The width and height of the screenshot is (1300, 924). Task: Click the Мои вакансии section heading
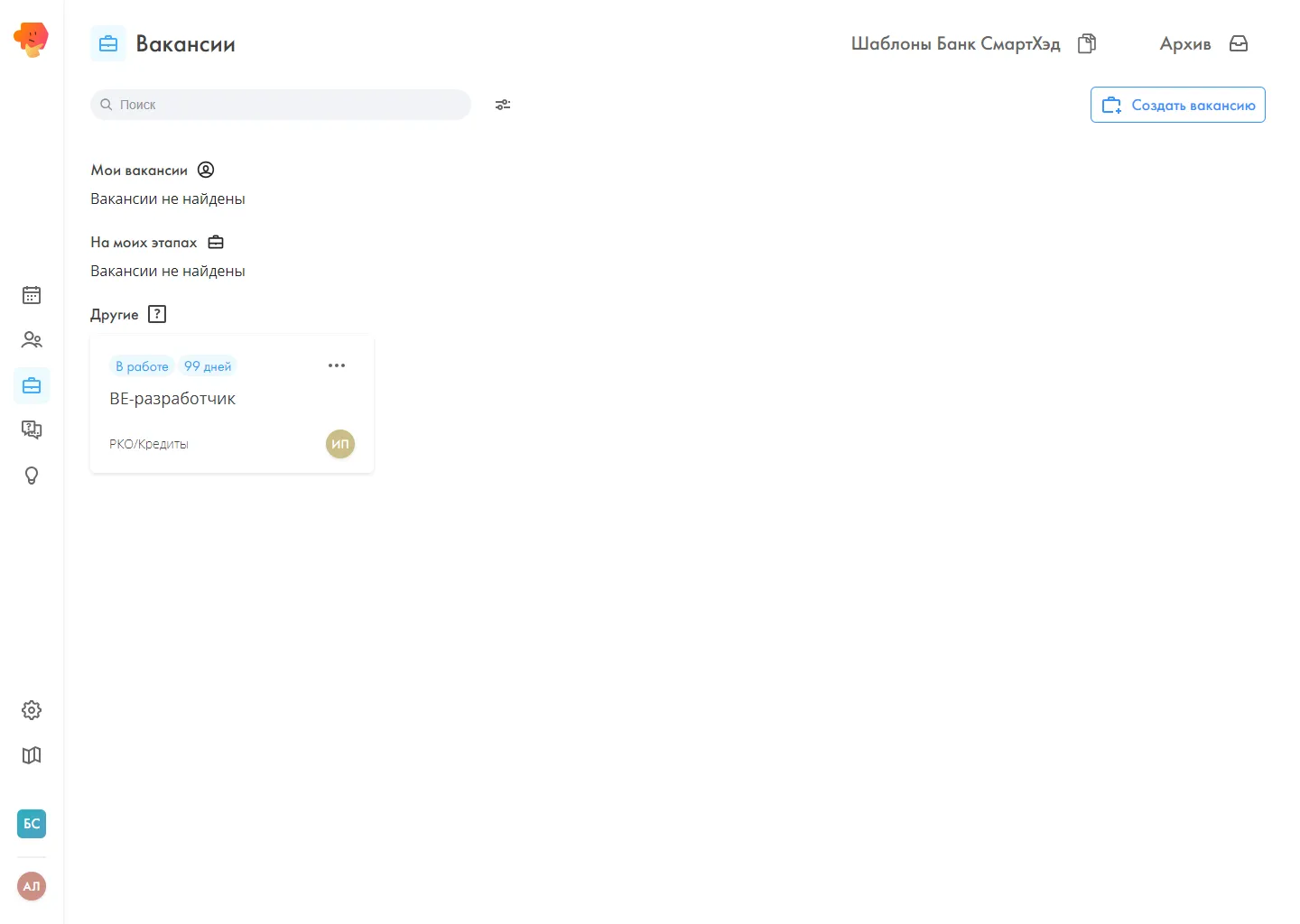[139, 170]
